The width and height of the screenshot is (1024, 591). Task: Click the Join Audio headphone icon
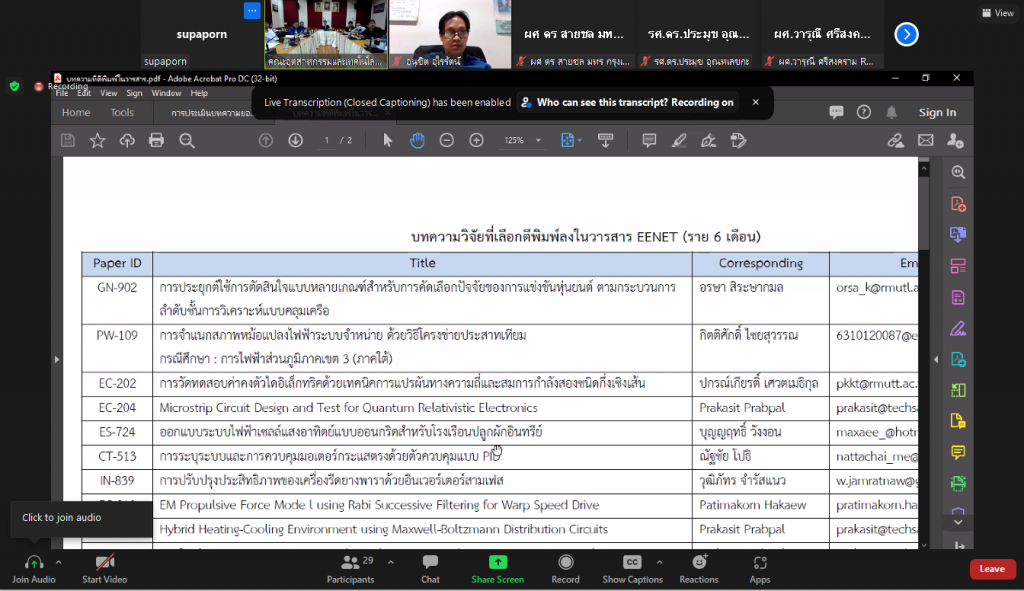pos(34,563)
